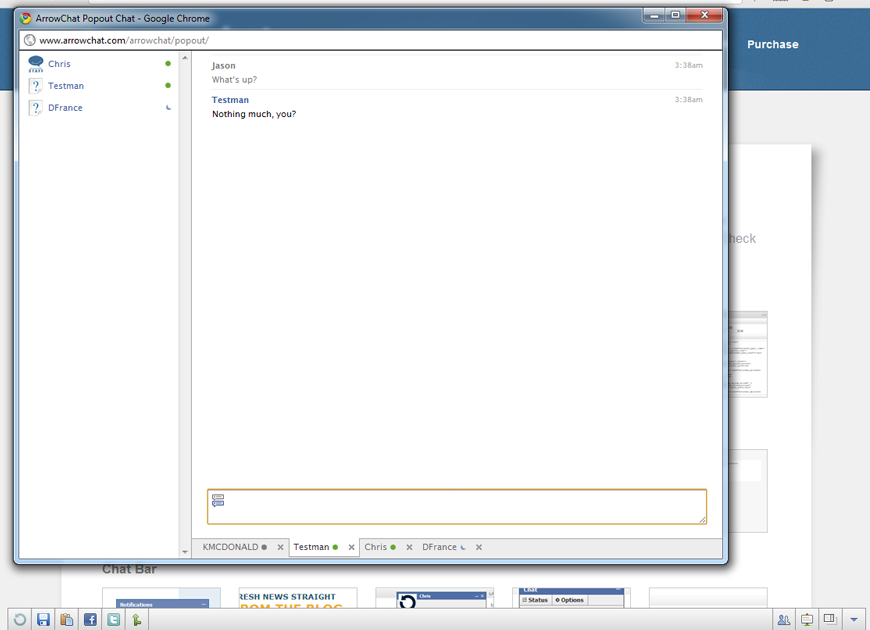The height and width of the screenshot is (630, 870).
Task: Click the monitor icon in bottom-right bar
Action: point(807,620)
